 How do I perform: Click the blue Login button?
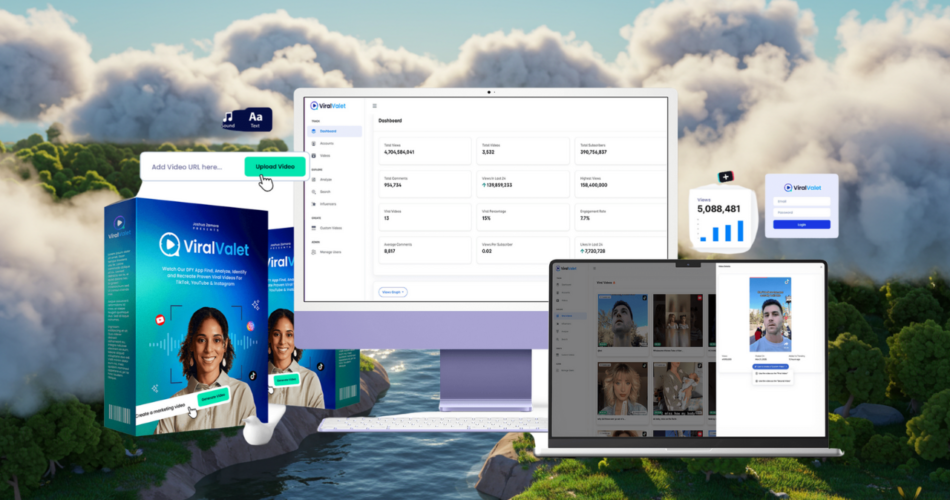coord(802,224)
